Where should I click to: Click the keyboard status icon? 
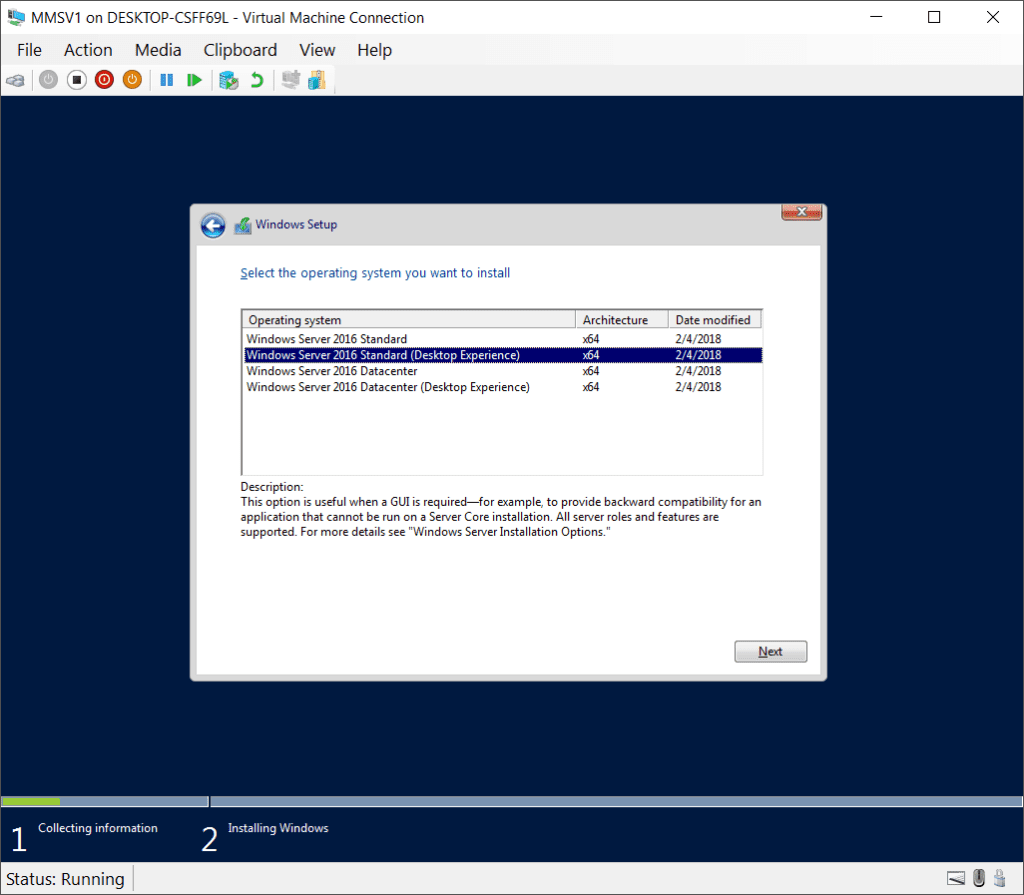click(x=955, y=878)
